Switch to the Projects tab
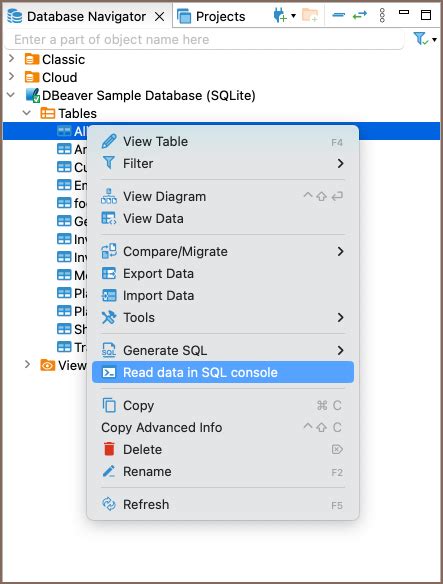The image size is (443, 584). [x=211, y=16]
